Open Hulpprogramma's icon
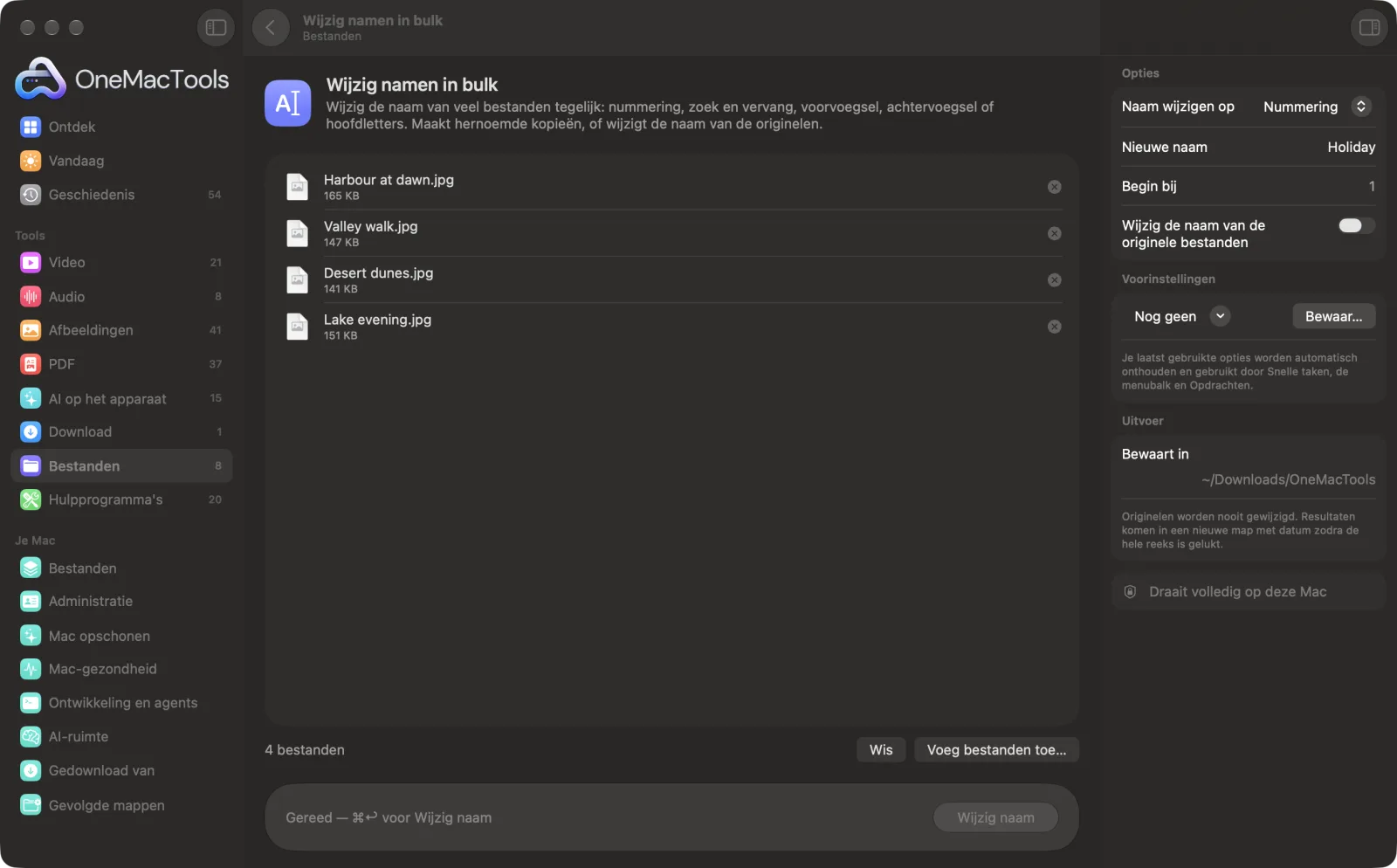 point(31,499)
